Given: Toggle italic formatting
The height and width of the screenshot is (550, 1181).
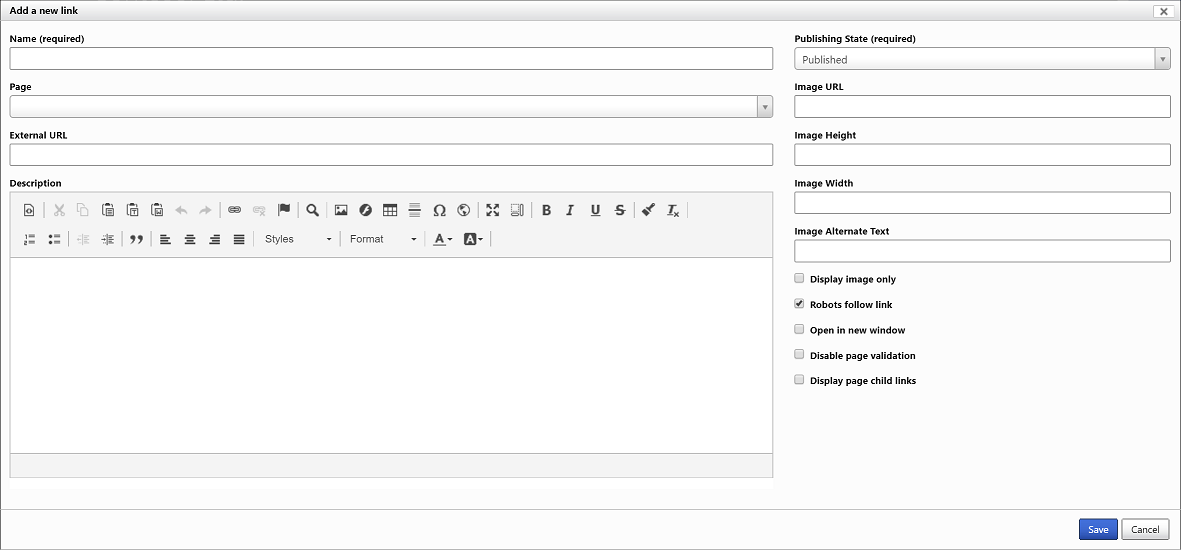Looking at the screenshot, I should pos(570,210).
